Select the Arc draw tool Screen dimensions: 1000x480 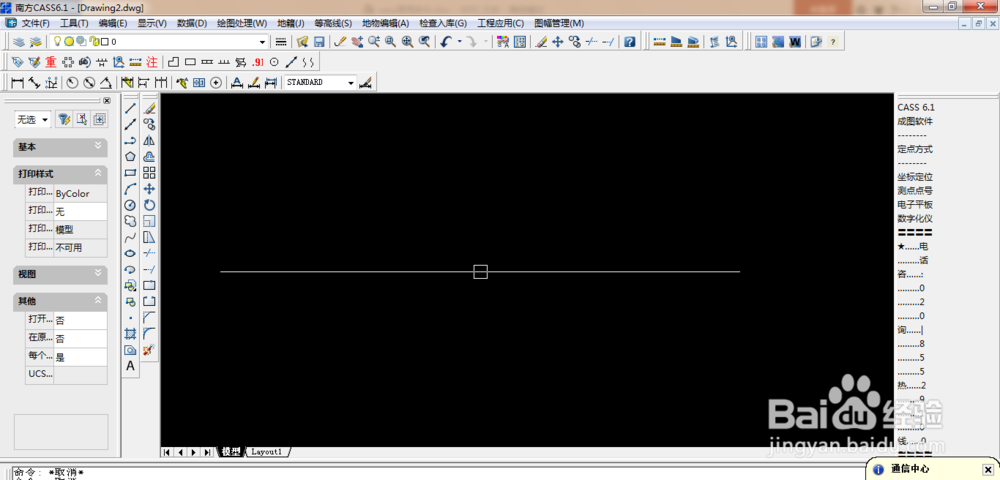point(130,189)
